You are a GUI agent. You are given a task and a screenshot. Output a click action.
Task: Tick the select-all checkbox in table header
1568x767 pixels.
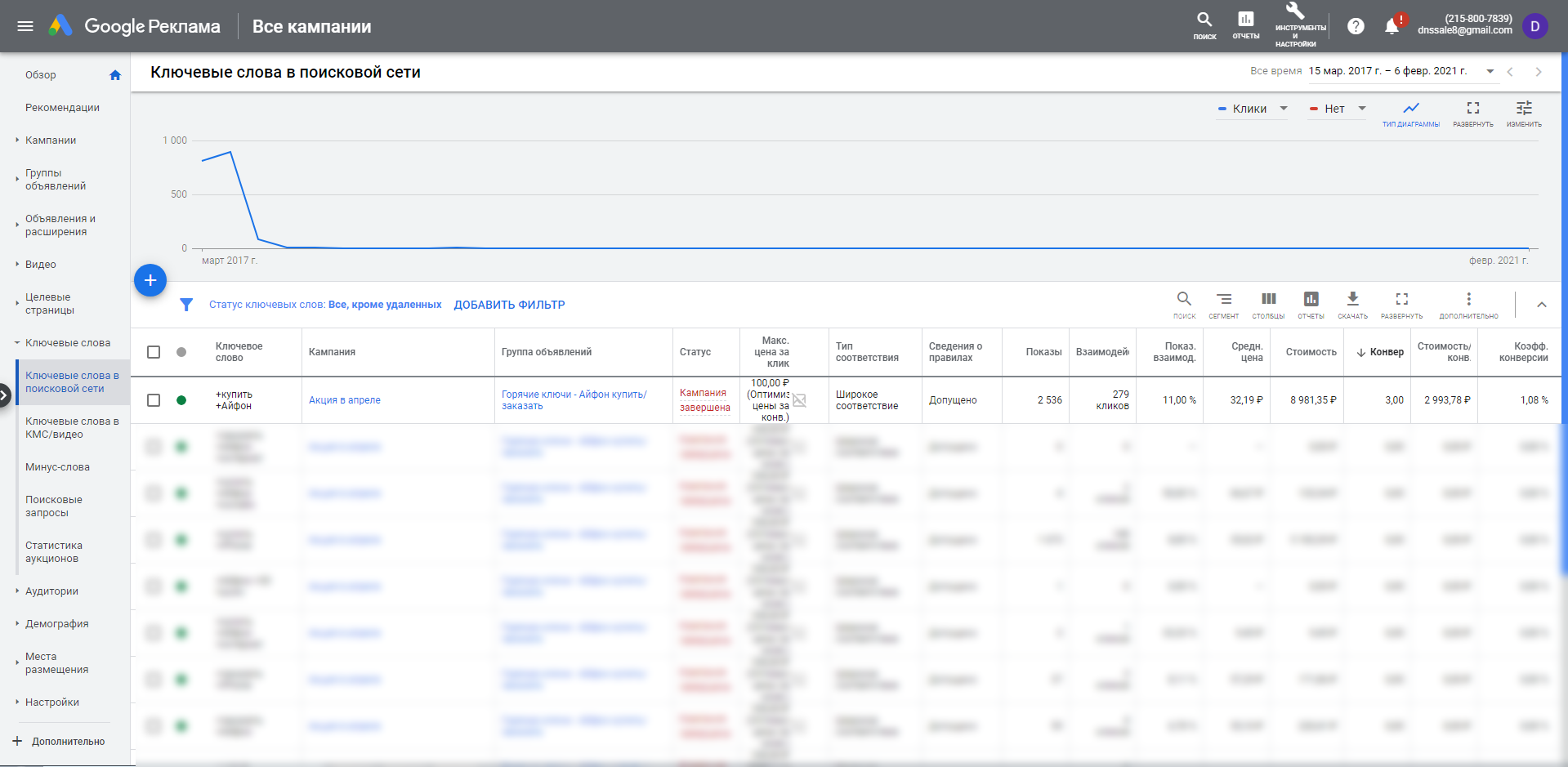[x=154, y=352]
